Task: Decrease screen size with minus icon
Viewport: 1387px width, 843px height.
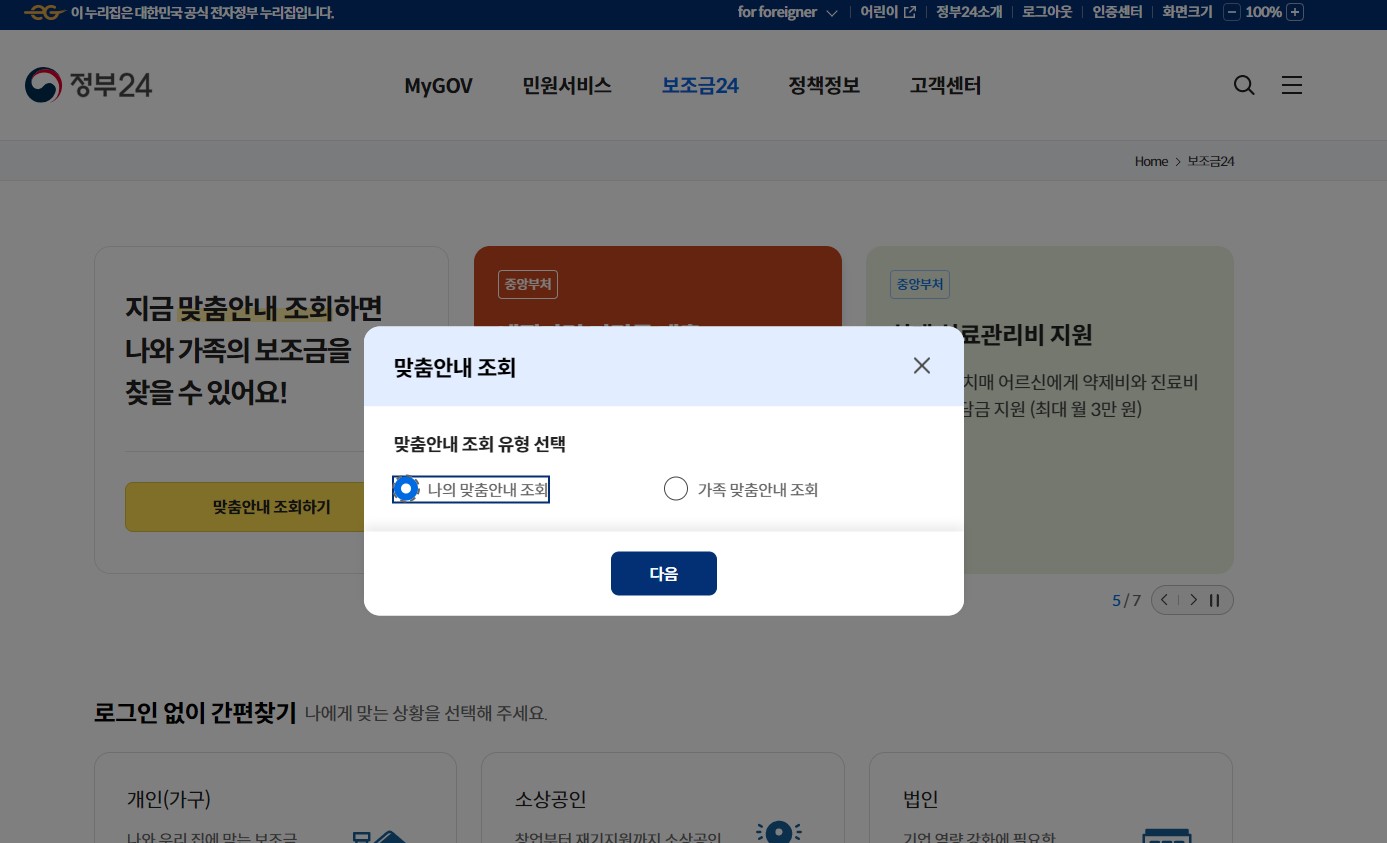Action: pyautogui.click(x=1232, y=12)
